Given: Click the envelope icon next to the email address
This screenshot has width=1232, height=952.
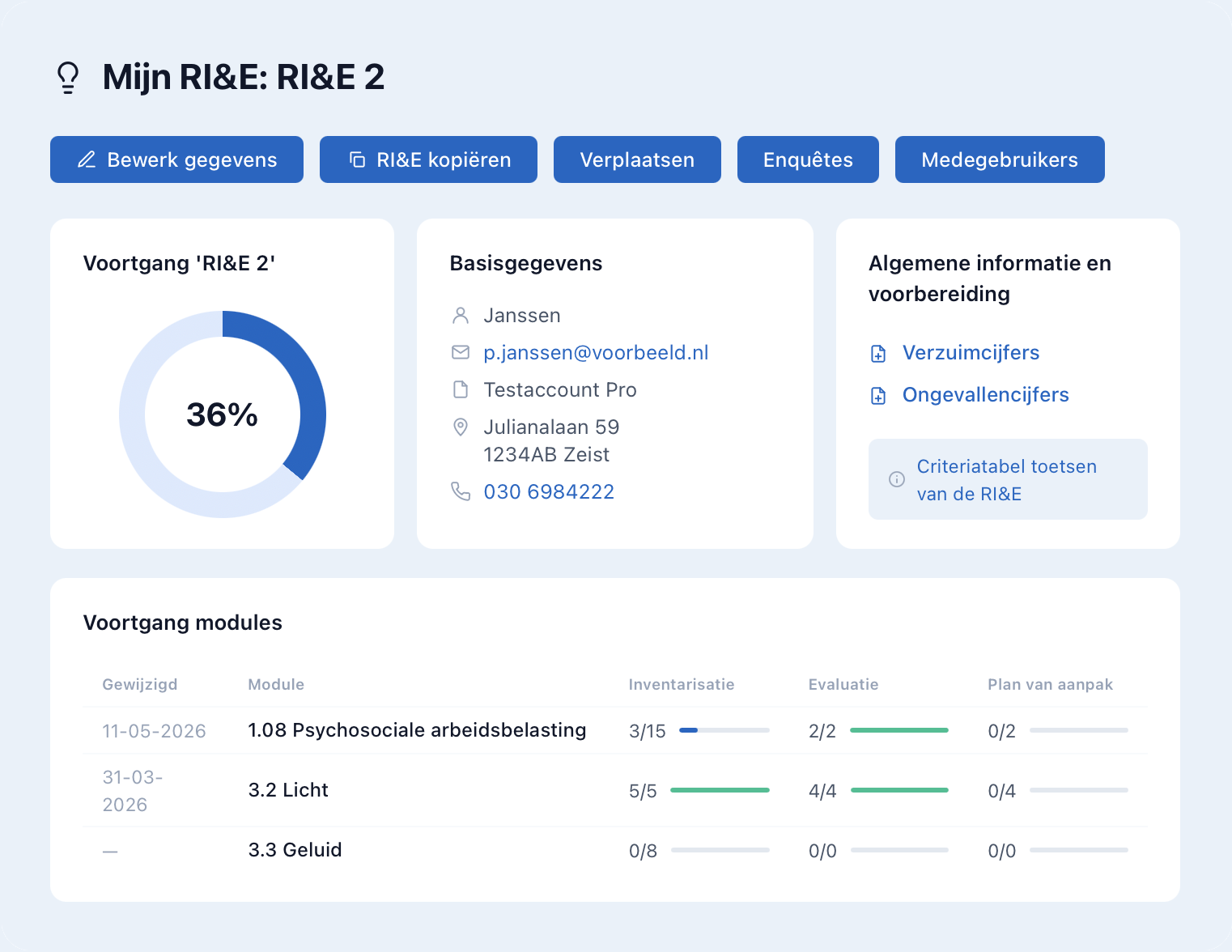Looking at the screenshot, I should (461, 352).
